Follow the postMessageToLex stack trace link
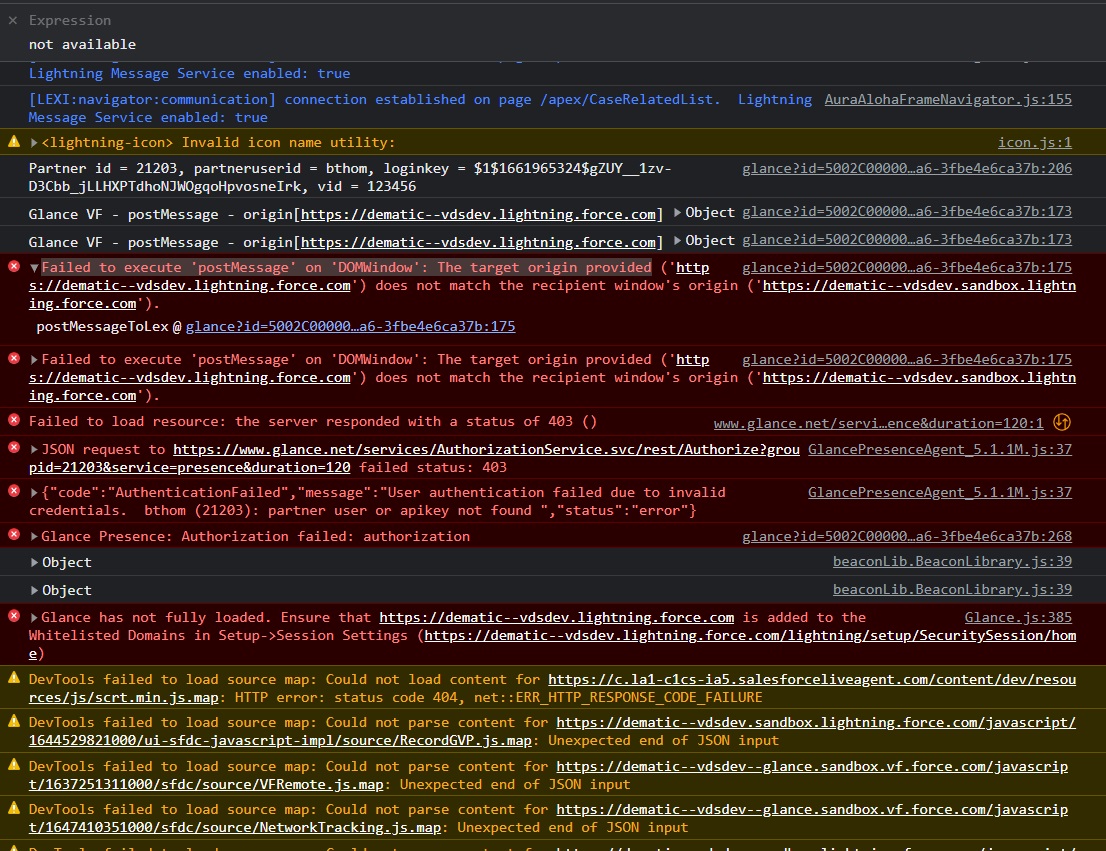This screenshot has height=851, width=1106. (x=350, y=326)
